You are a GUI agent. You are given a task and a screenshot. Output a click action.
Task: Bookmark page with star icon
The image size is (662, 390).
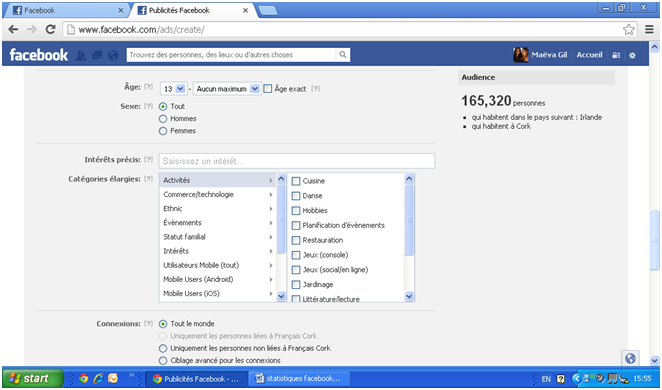coord(629,29)
